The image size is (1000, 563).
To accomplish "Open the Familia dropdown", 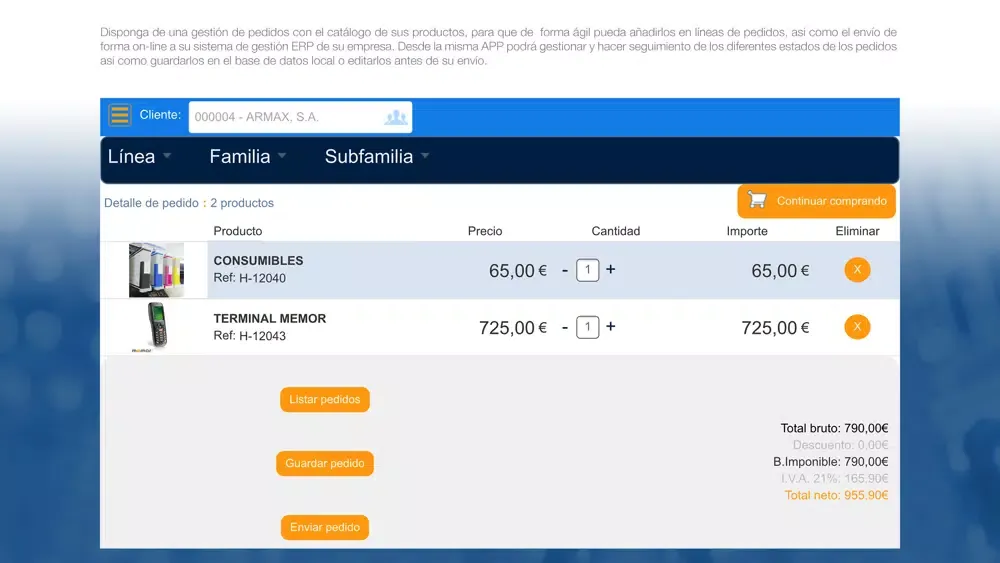I will click(247, 156).
